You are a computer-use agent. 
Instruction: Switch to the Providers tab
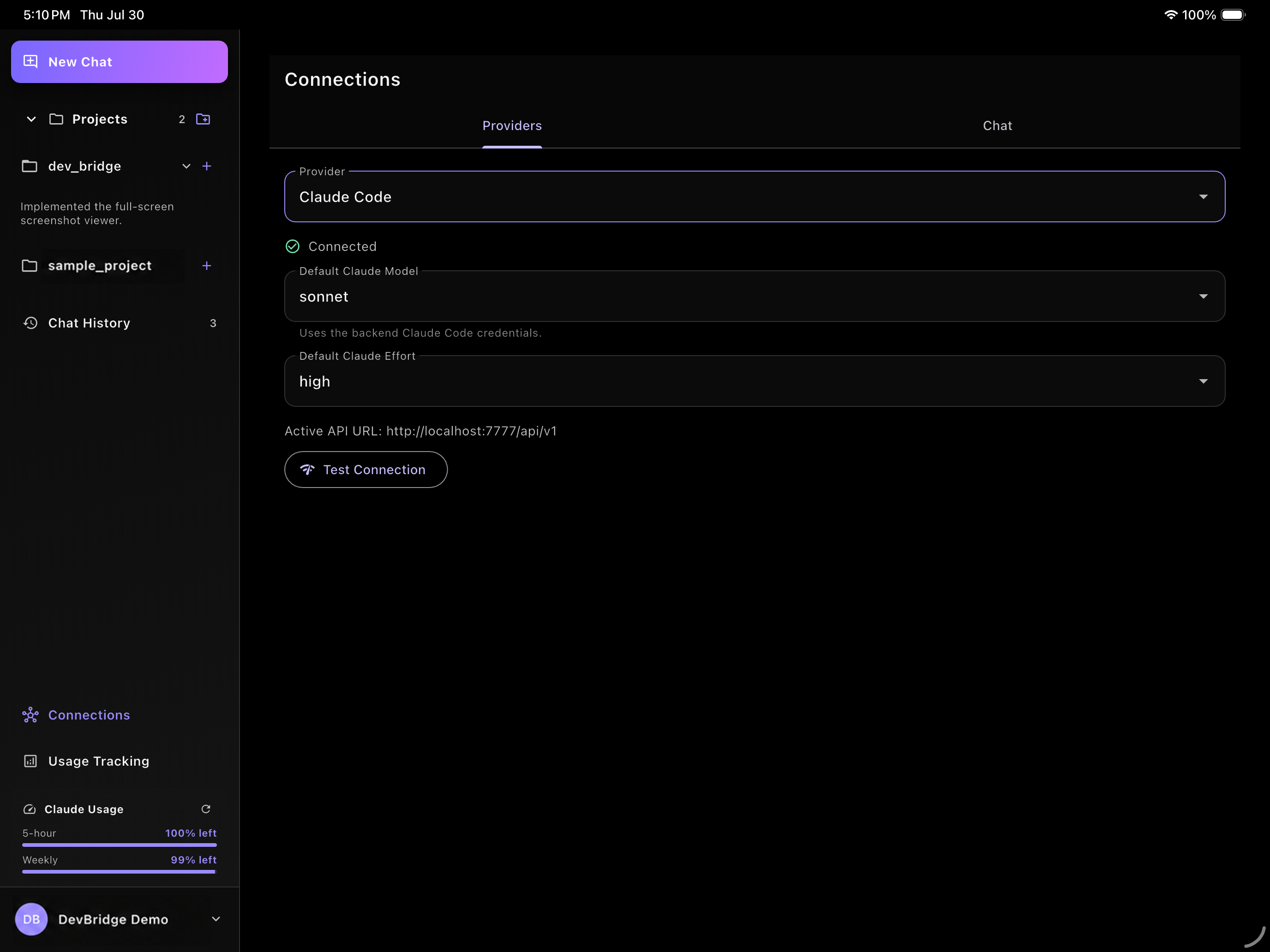[x=512, y=125]
